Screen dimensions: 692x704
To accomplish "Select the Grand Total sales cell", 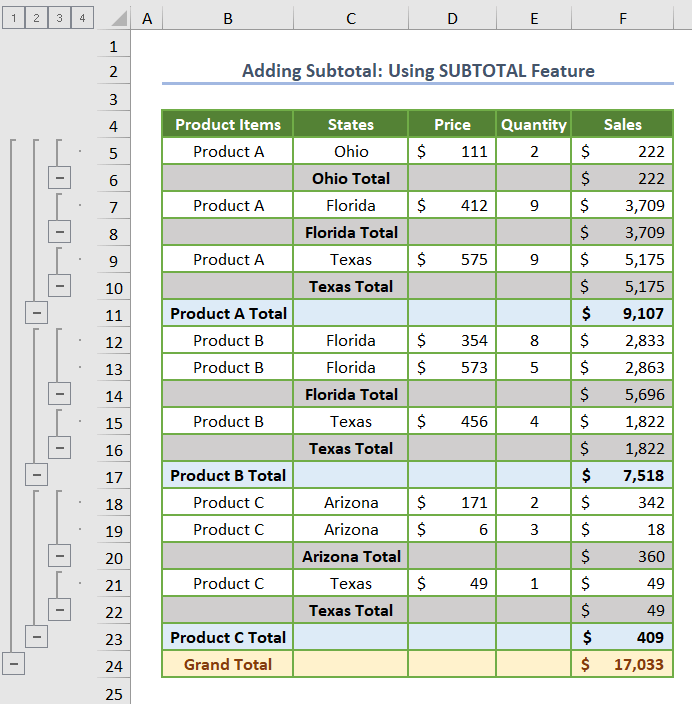I will click(x=622, y=664).
